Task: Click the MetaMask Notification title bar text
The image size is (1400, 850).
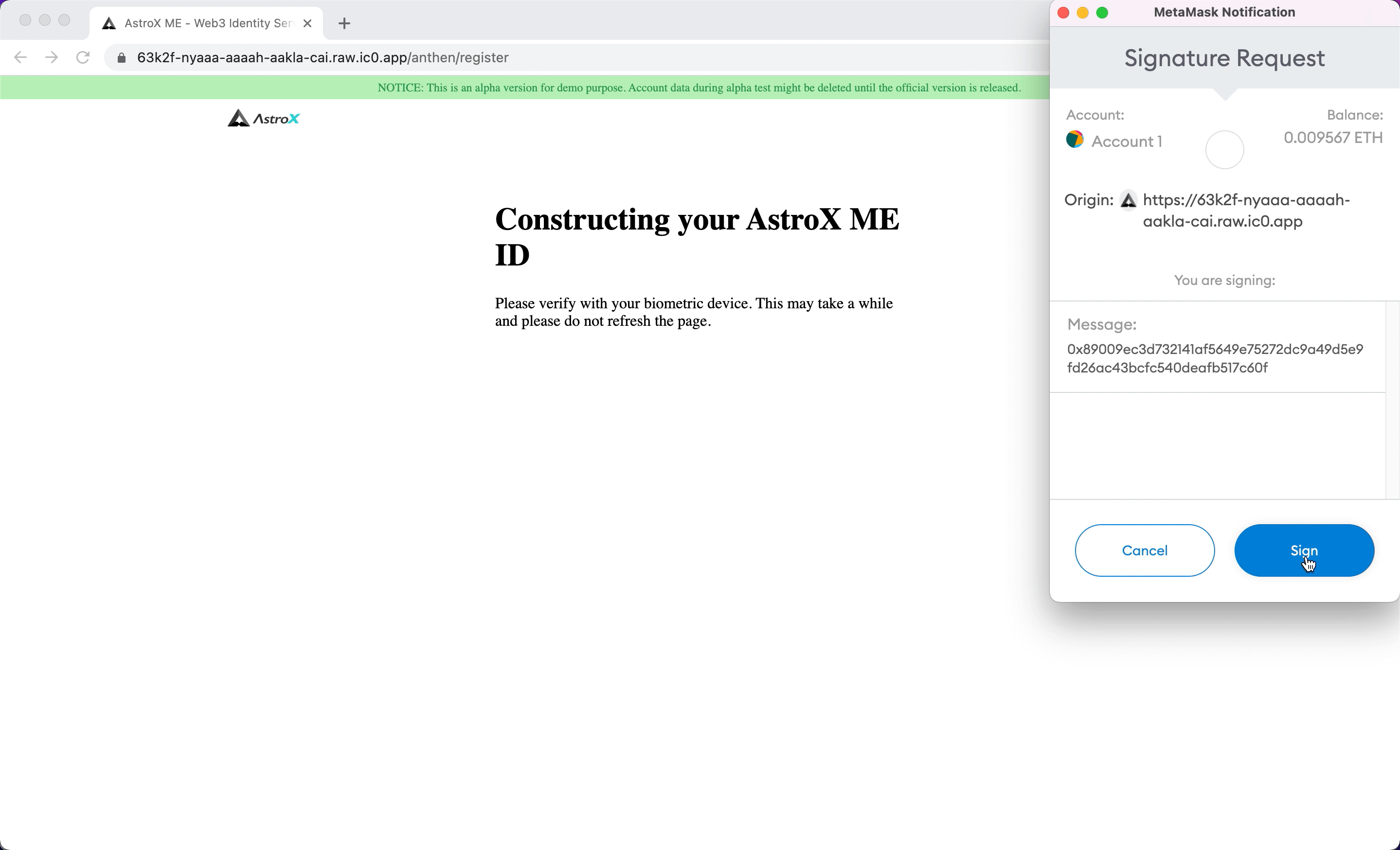Action: pyautogui.click(x=1224, y=13)
